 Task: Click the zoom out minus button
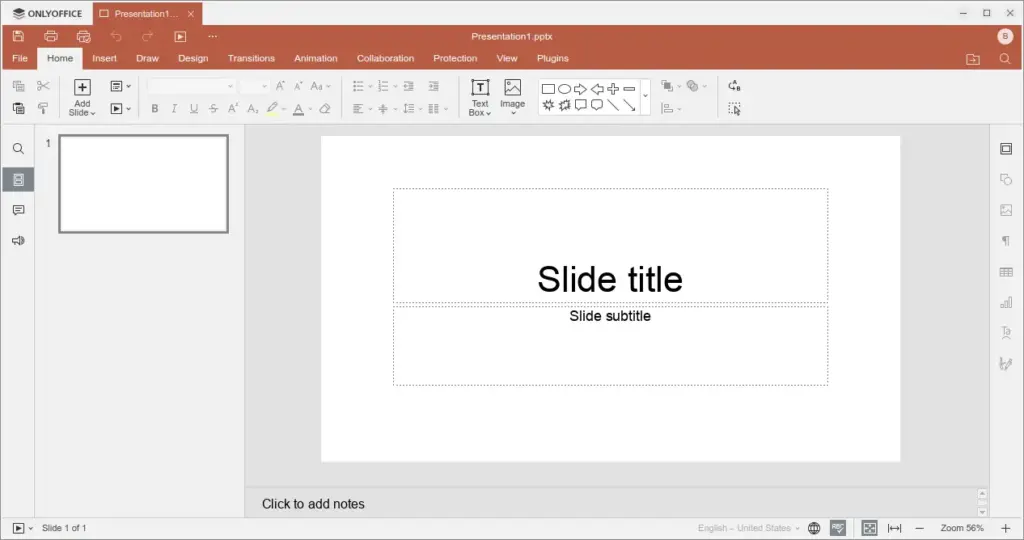click(x=920, y=528)
